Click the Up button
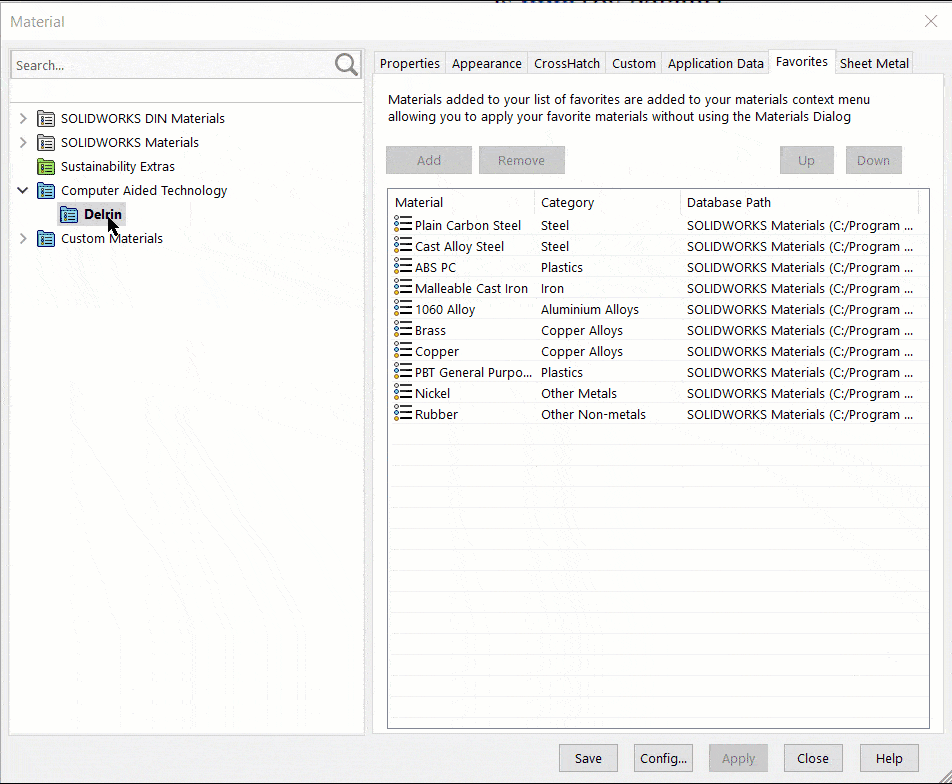Viewport: 952px width, 784px height. 806,160
